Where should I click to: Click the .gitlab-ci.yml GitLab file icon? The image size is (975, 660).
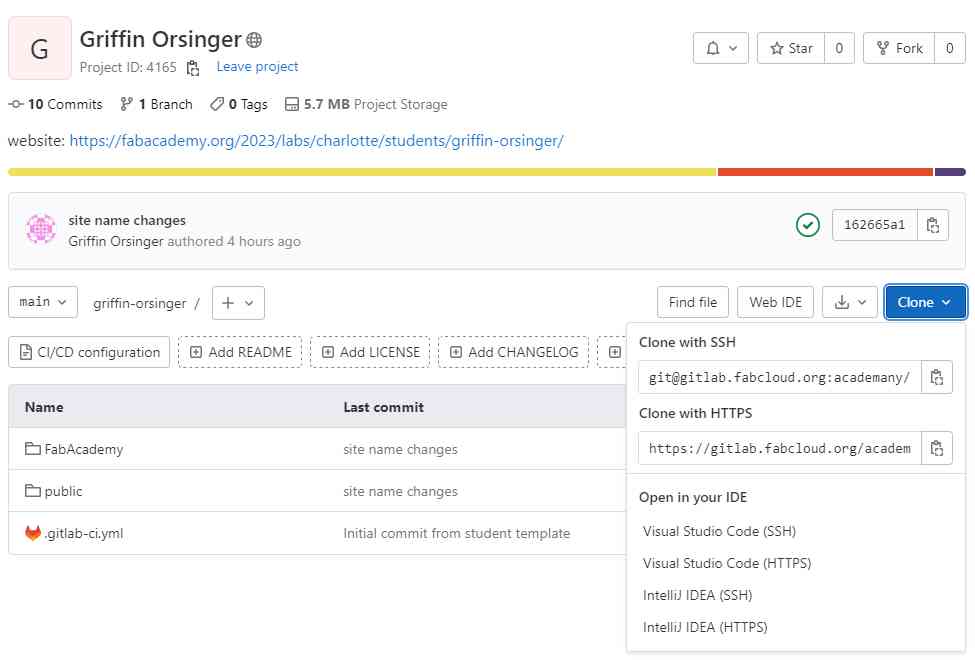point(33,533)
